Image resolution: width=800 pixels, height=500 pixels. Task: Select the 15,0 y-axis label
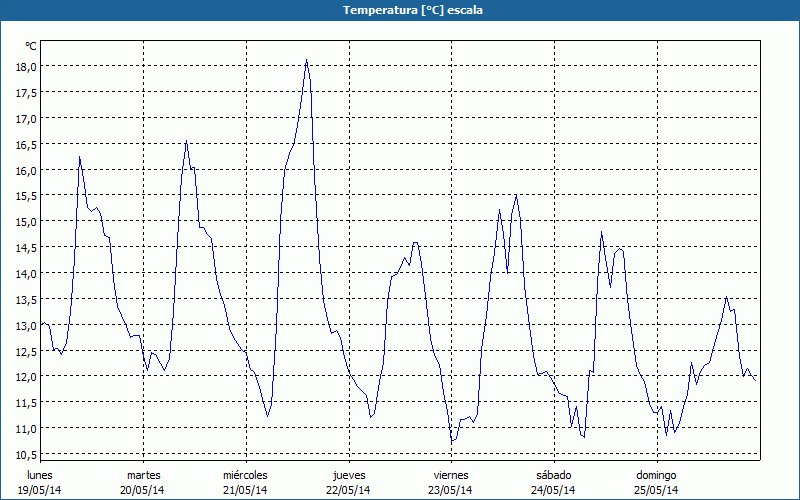click(25, 222)
